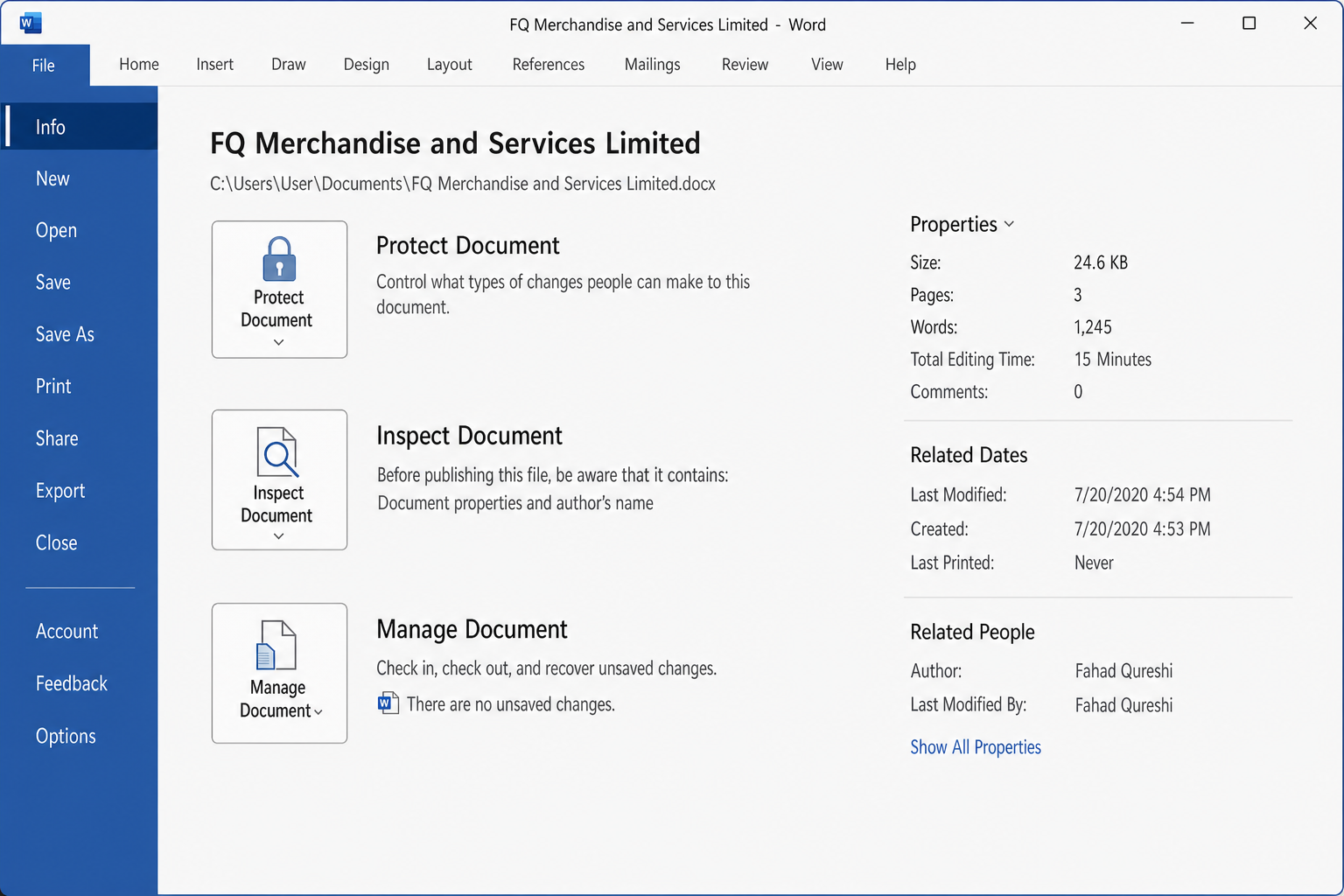This screenshot has width=1344, height=896.
Task: Click the document title heading in Info
Action: coord(455,143)
